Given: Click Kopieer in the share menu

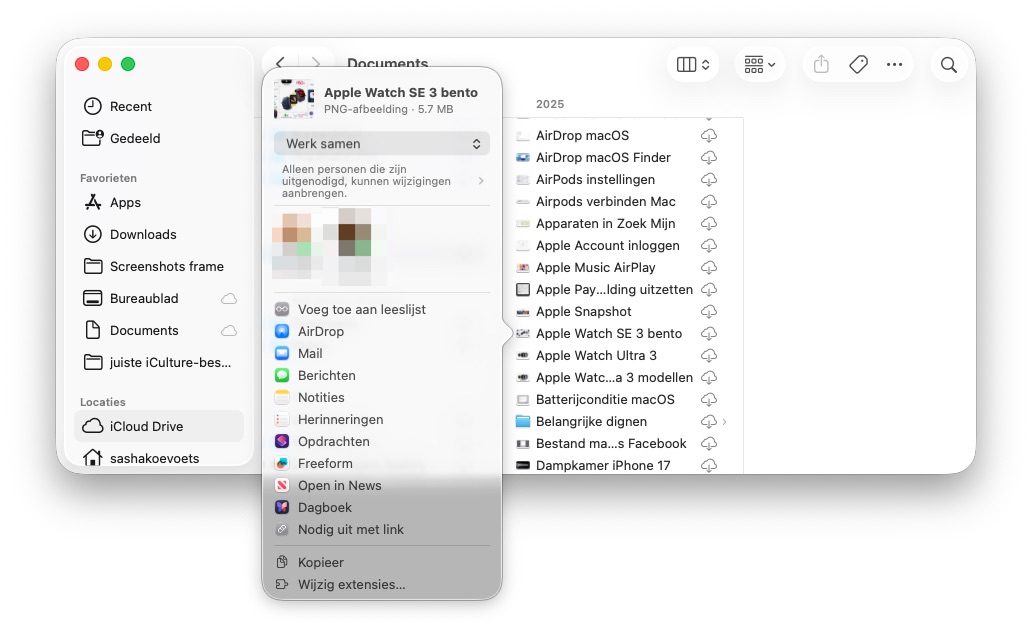Looking at the screenshot, I should click(320, 563).
